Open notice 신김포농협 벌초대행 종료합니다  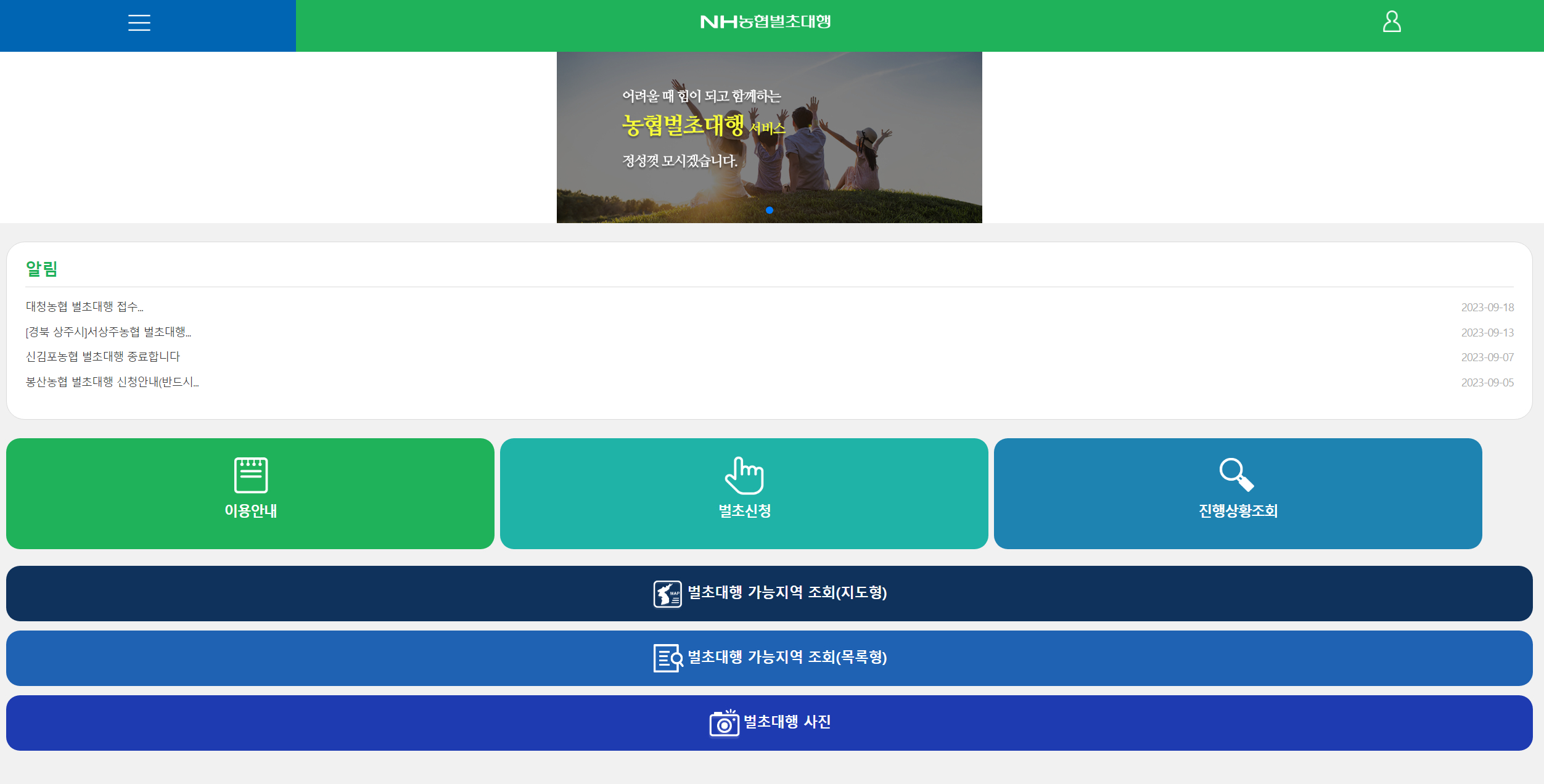[103, 357]
